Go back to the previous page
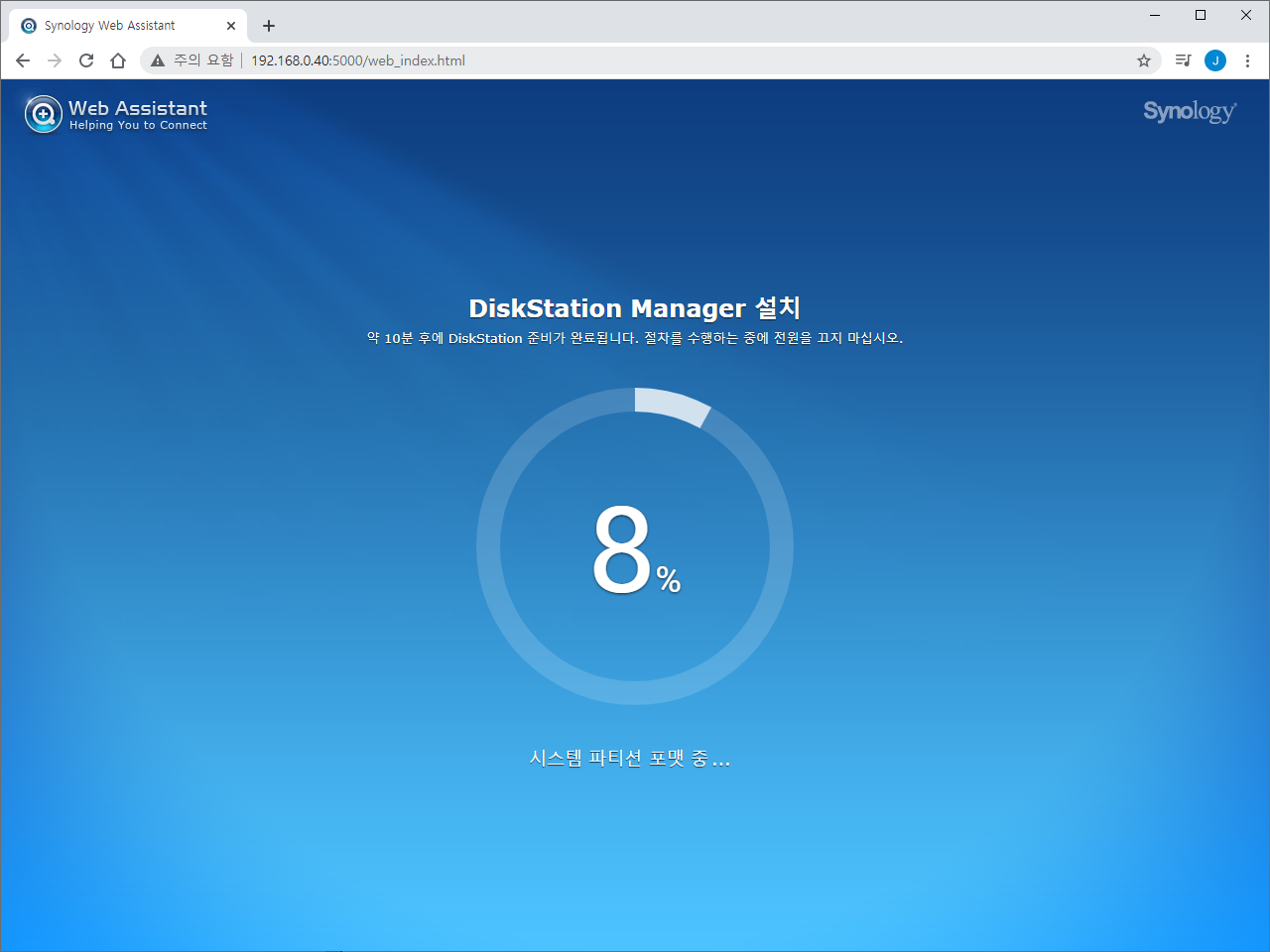1270x952 pixels. (23, 60)
